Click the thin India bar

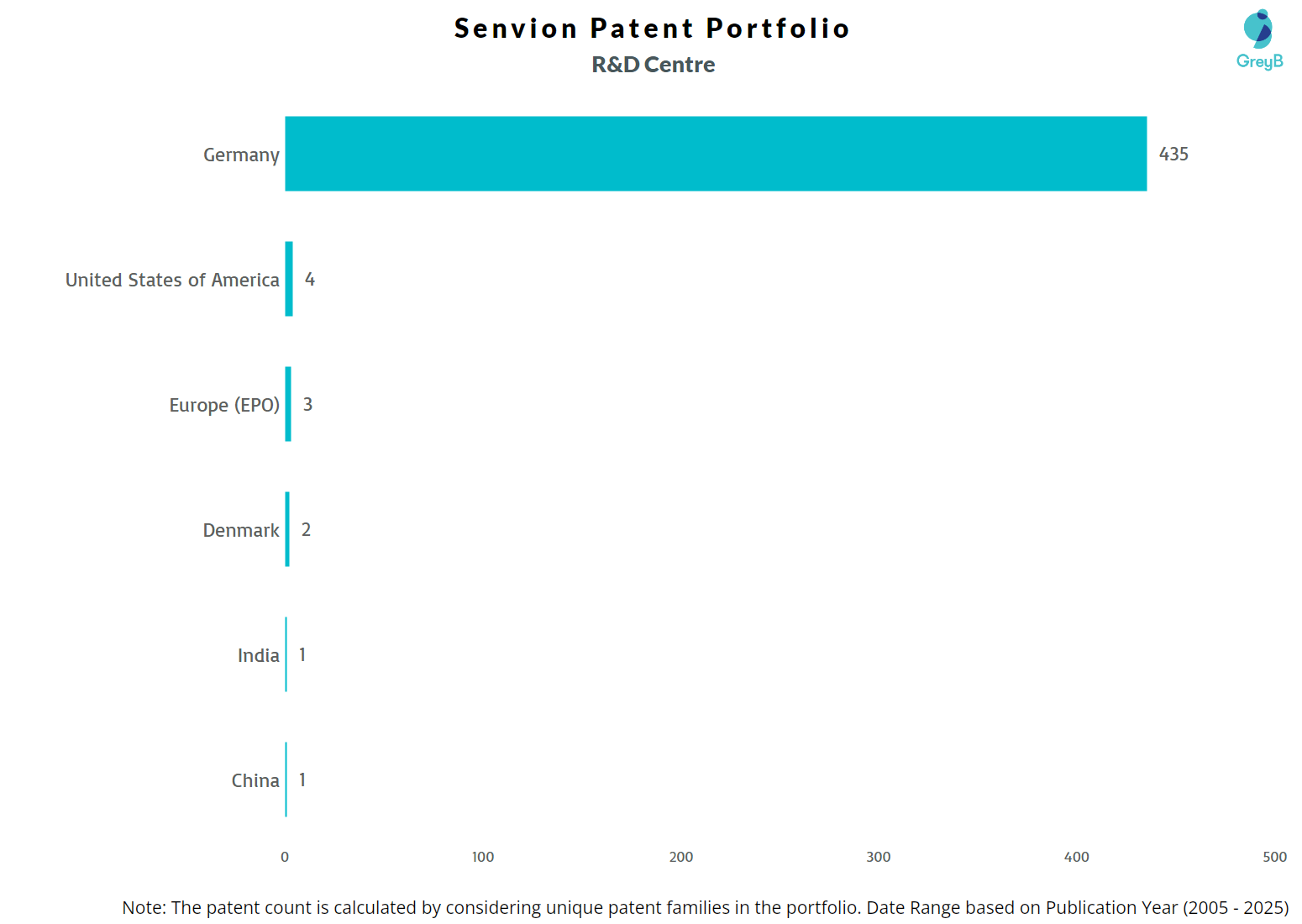286,654
